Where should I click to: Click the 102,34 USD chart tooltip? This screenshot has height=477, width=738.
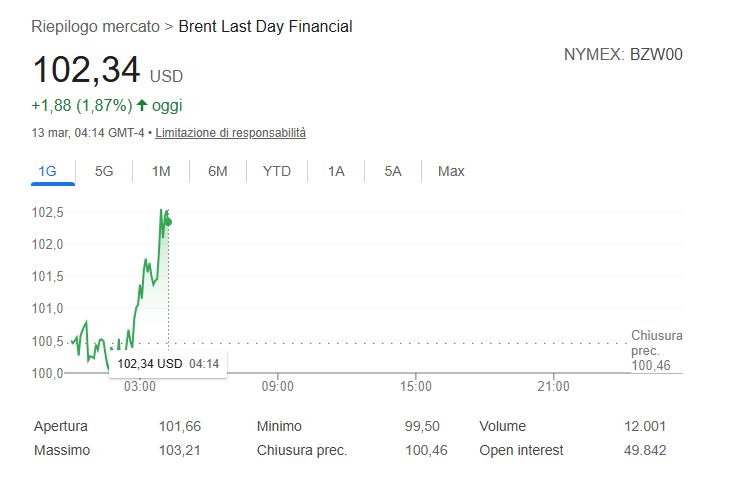(168, 363)
